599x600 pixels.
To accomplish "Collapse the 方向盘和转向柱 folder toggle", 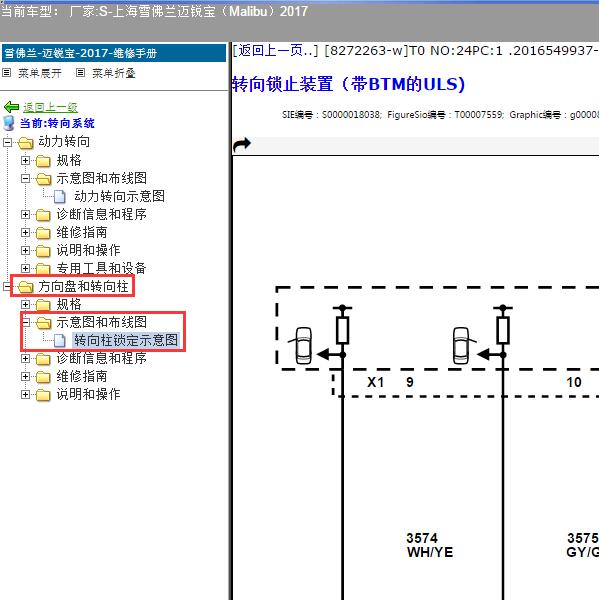I will click(7, 286).
